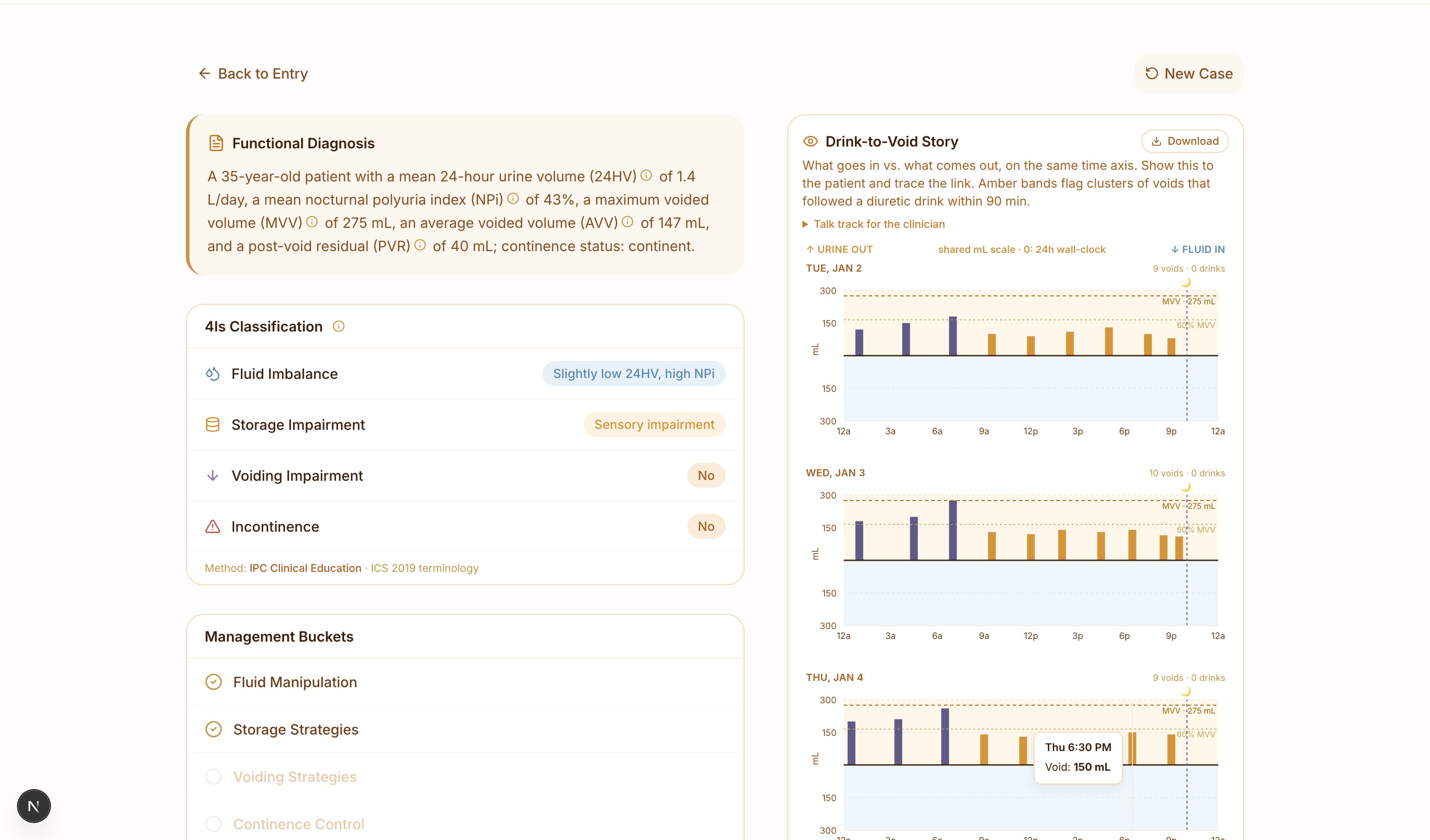Click the Functional Diagnosis document icon
This screenshot has width=1430, height=840.
point(216,143)
